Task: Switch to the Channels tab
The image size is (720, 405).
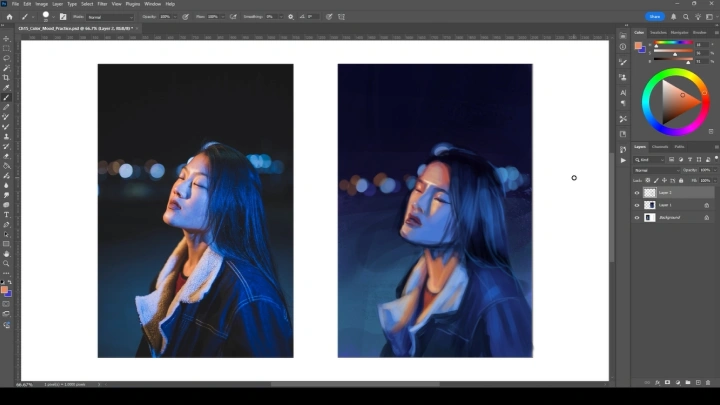Action: click(x=660, y=147)
